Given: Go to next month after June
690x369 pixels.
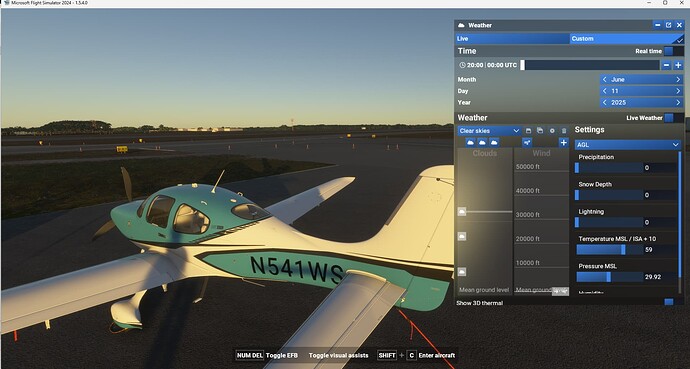Looking at the screenshot, I should point(678,80).
